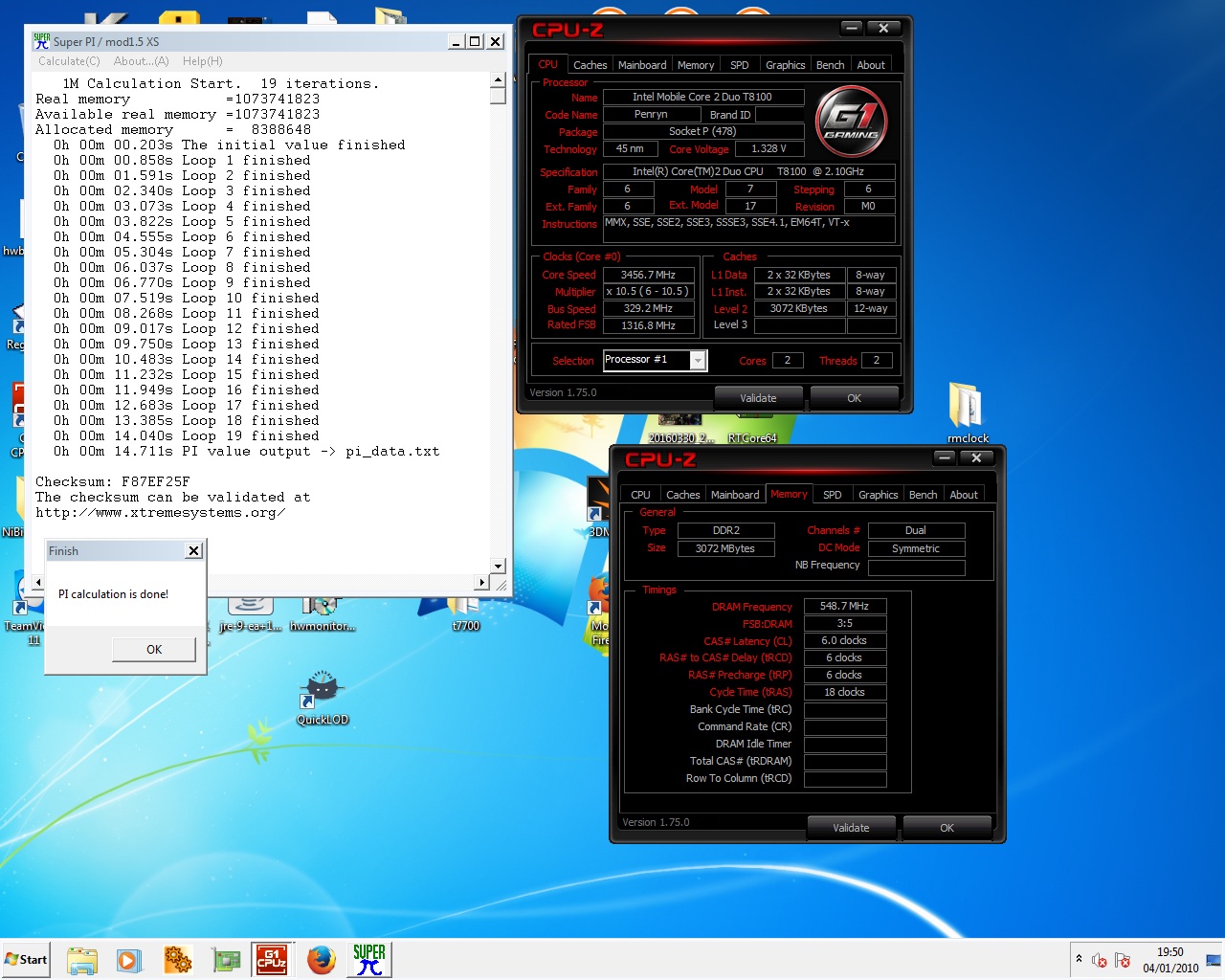Click the Super PI taskbar button
Screen dimensions: 1225x980
pyautogui.click(x=368, y=960)
